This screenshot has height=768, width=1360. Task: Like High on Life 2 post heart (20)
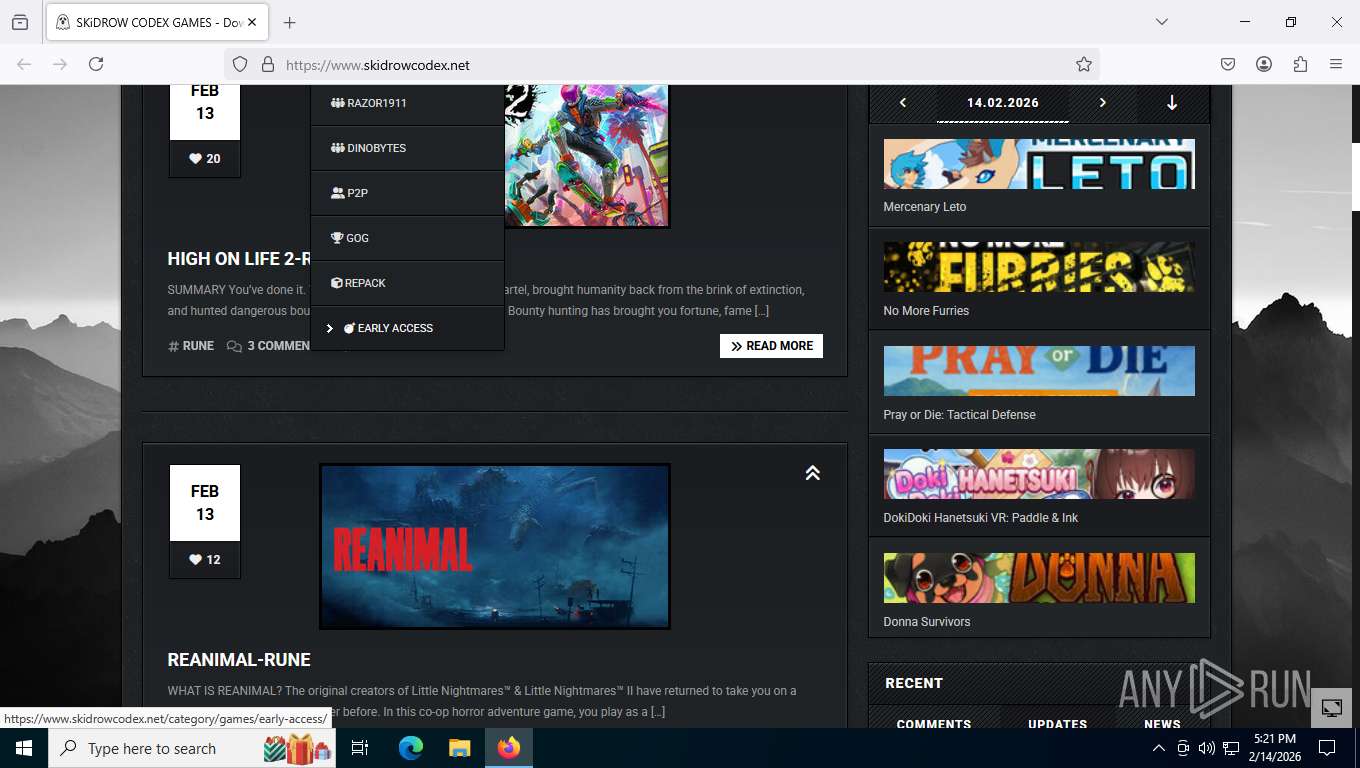point(205,158)
